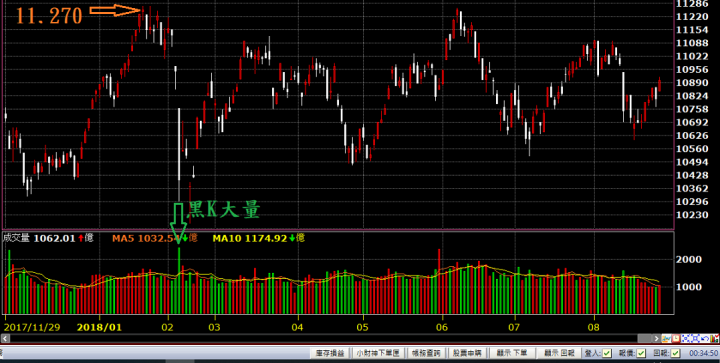Toggle the 登入 checkbox

click(x=607, y=353)
